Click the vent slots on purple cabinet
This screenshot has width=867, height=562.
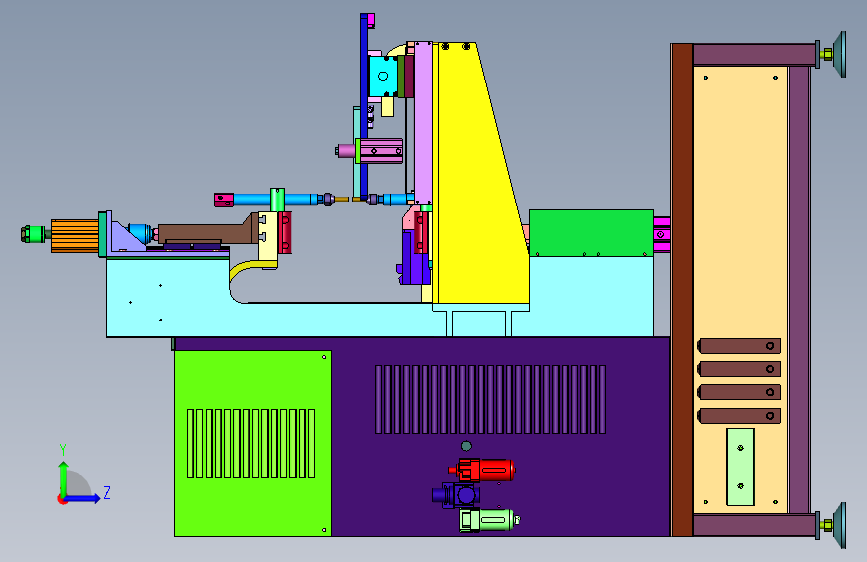click(490, 399)
